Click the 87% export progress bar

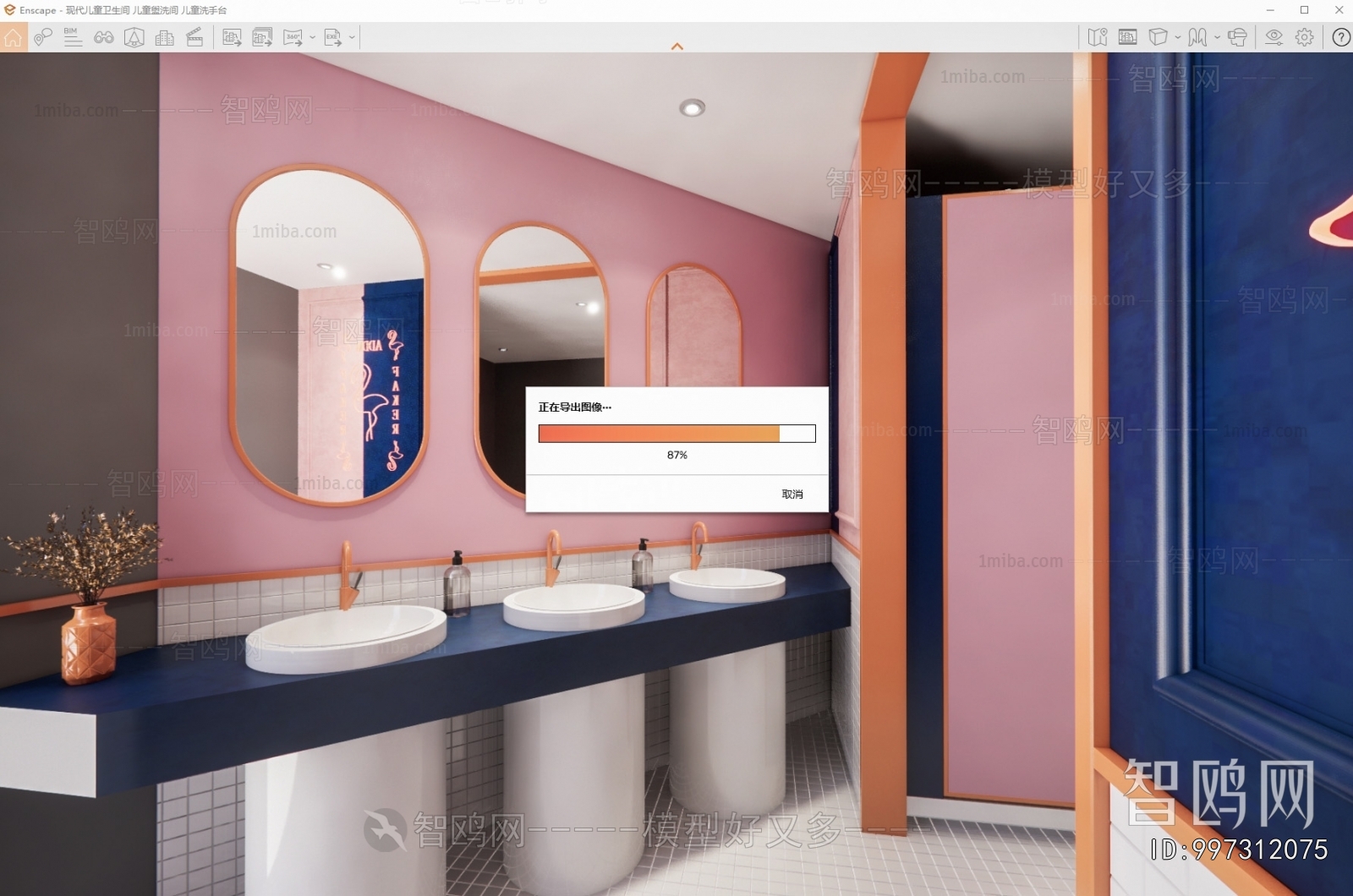676,434
